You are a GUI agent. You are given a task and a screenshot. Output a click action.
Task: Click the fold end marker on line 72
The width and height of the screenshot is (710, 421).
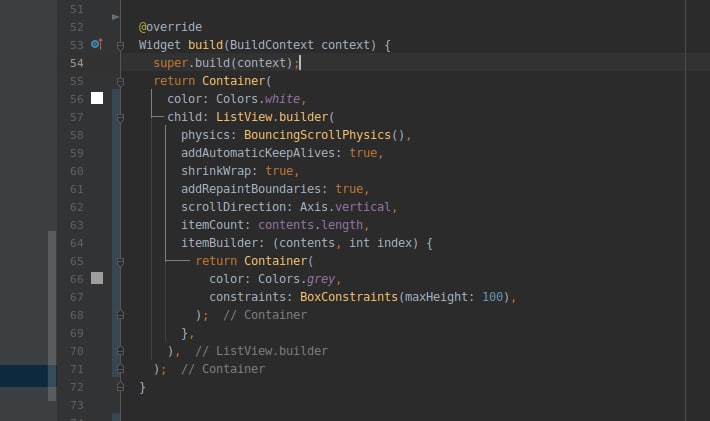coord(120,387)
